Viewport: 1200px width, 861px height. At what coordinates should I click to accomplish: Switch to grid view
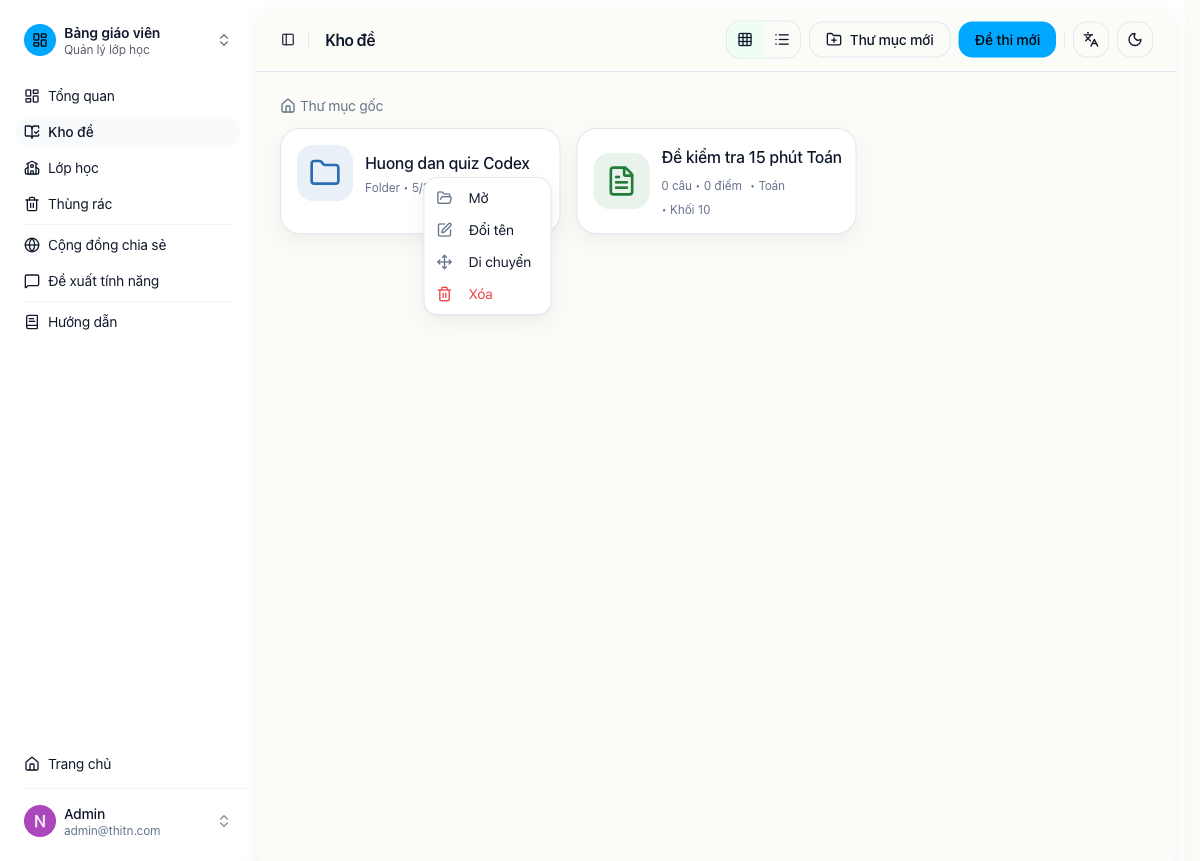point(745,40)
